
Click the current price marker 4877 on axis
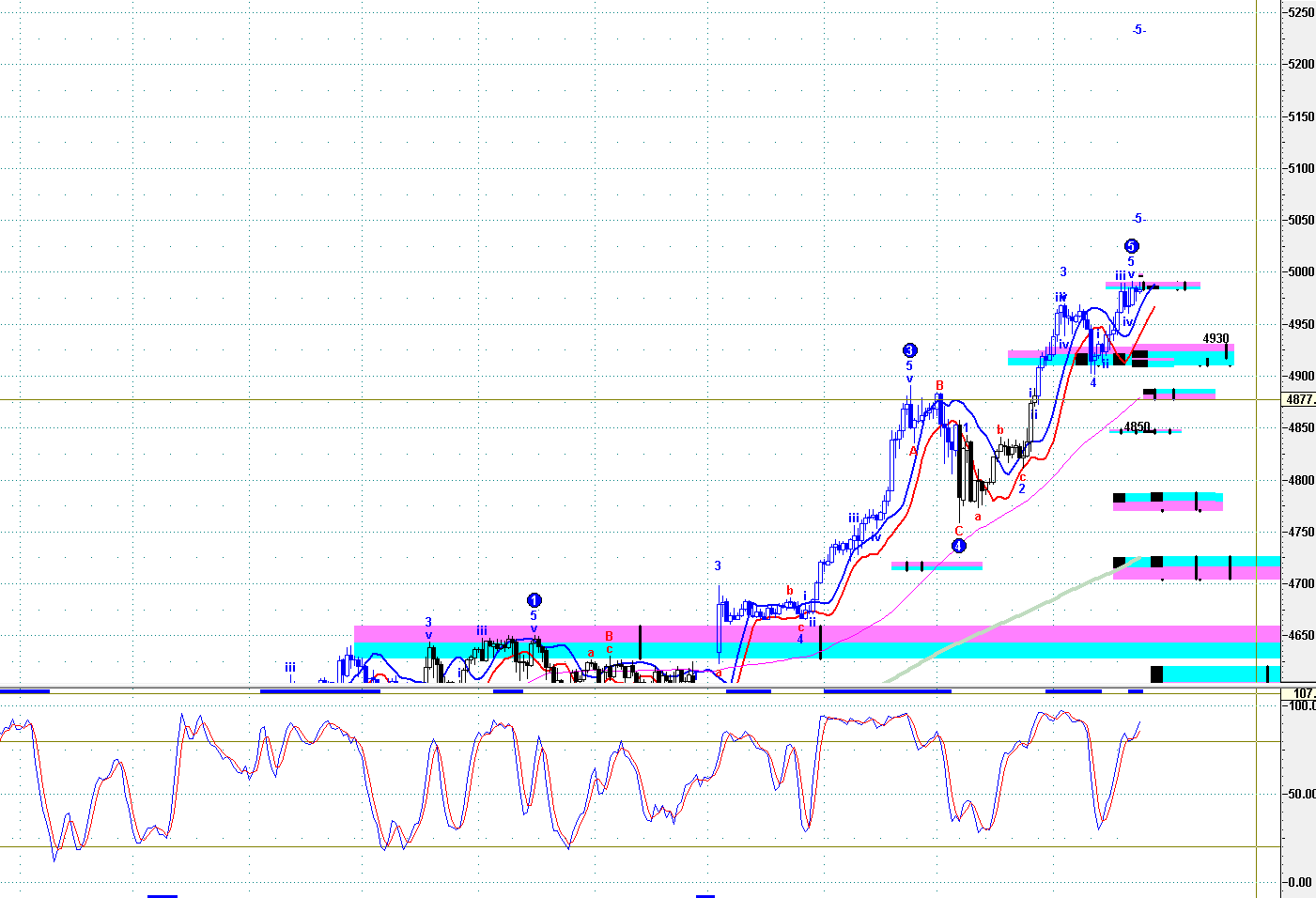(x=1299, y=399)
